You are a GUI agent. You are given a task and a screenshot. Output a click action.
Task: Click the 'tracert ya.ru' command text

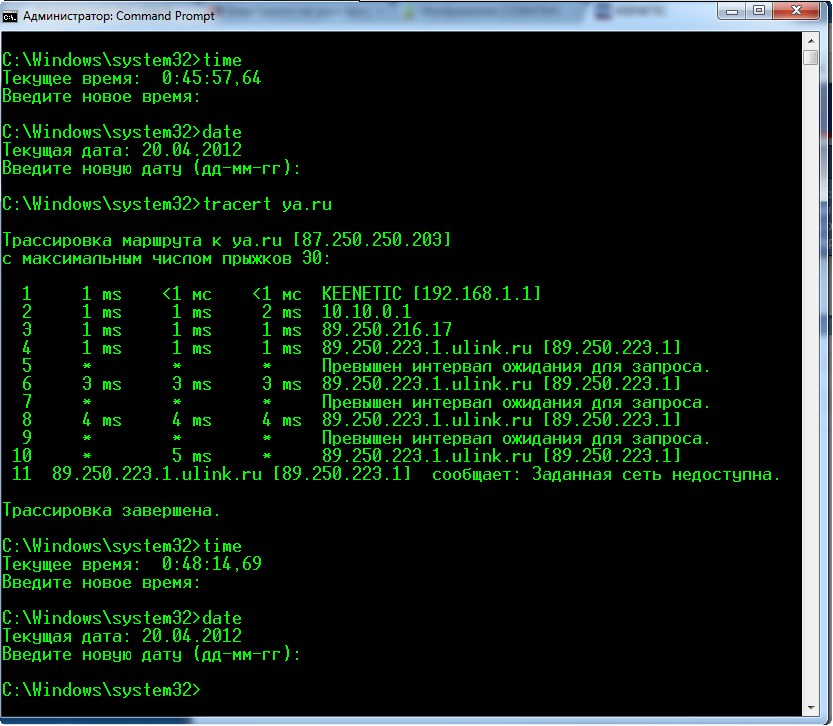point(266,204)
